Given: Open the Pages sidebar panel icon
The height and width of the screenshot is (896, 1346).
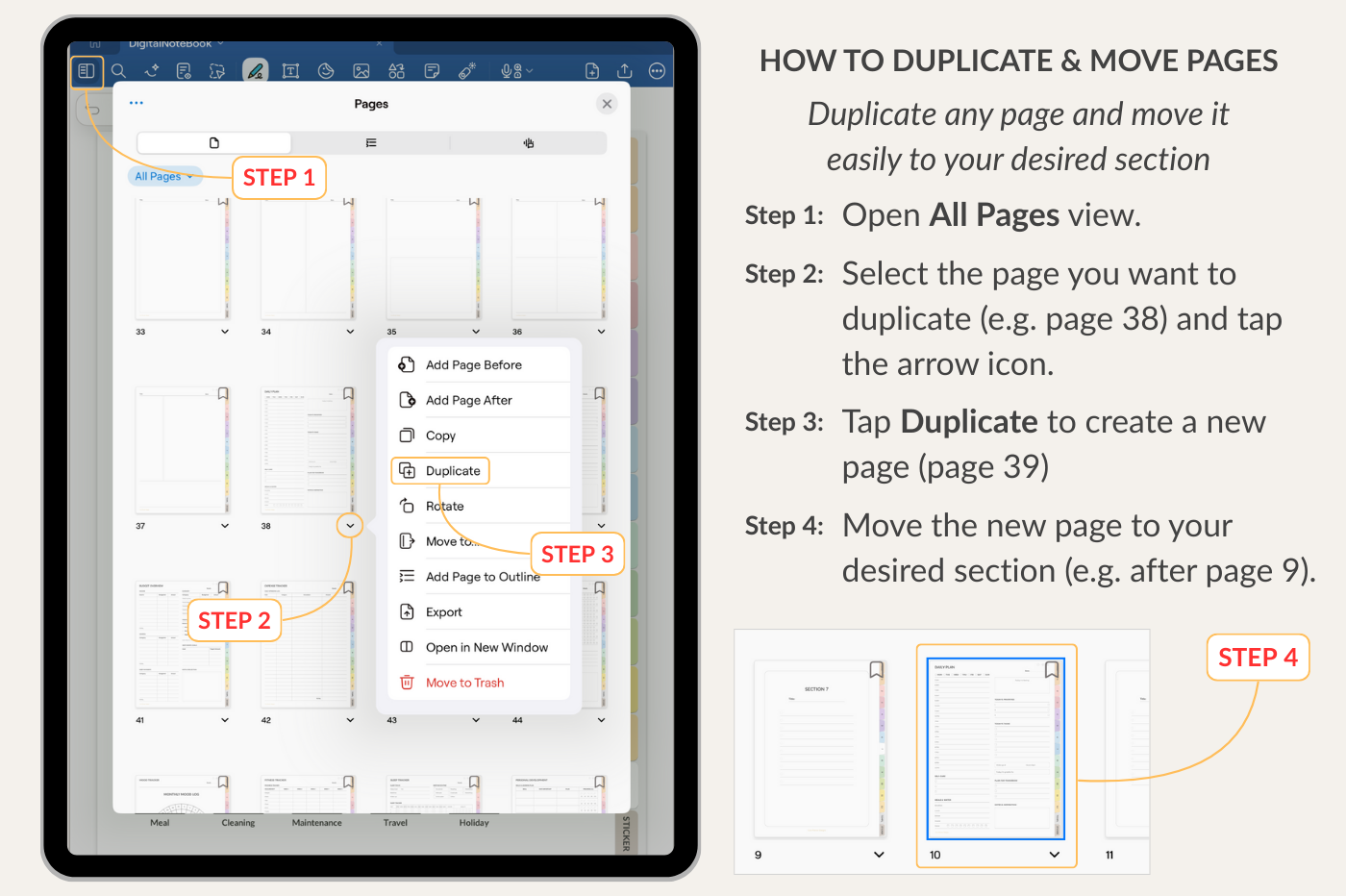Looking at the screenshot, I should click(x=86, y=71).
